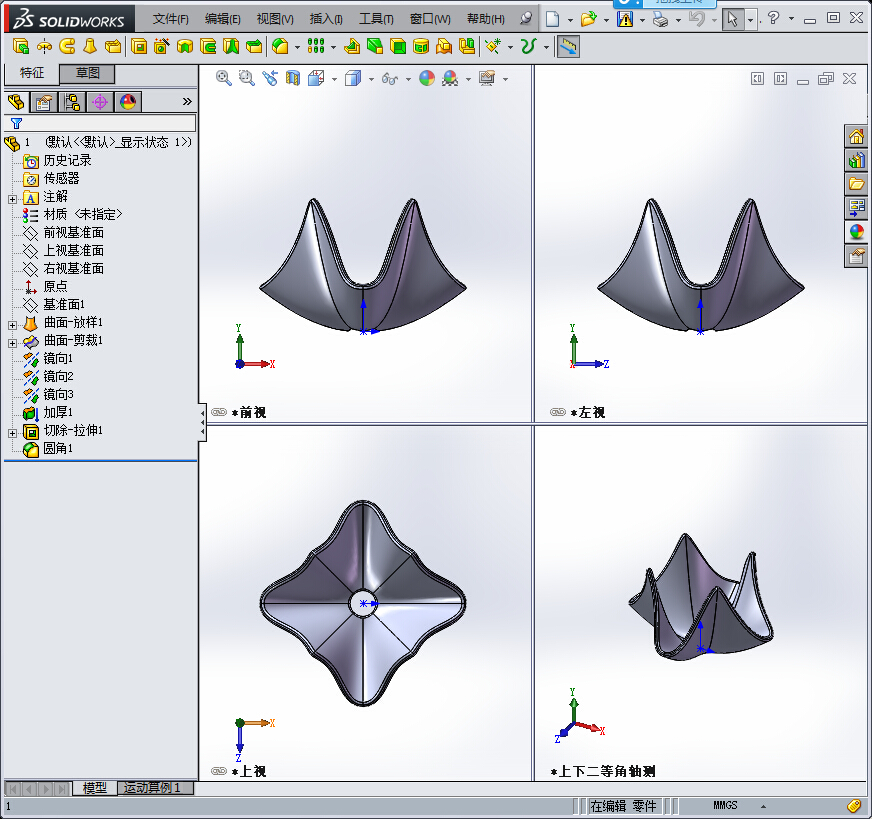Select the 圆角1 feature in the tree
The height and width of the screenshot is (819, 872).
pos(57,448)
